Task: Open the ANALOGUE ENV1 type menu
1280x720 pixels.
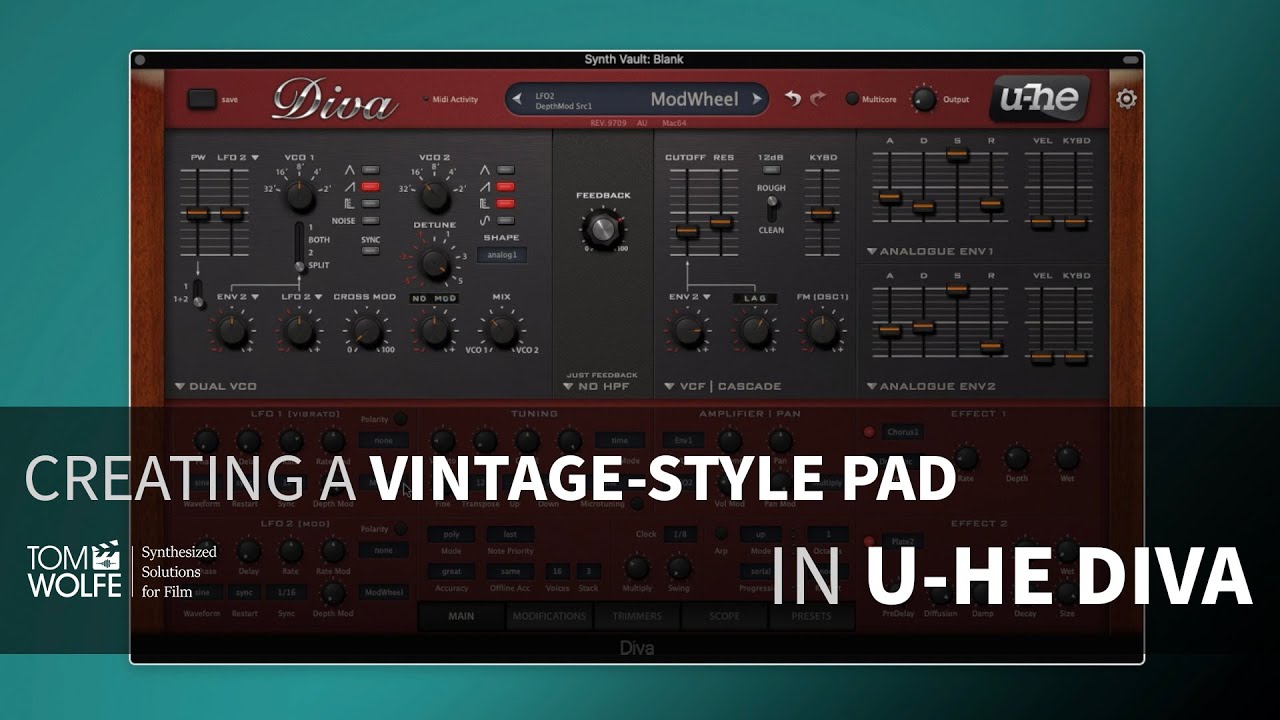Action: (931, 252)
